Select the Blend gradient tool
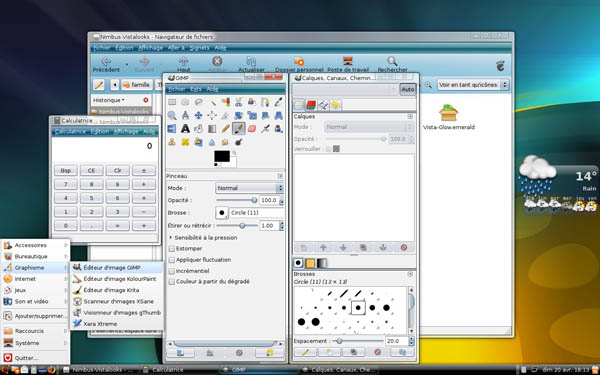This screenshot has width=600, height=375. (x=212, y=129)
